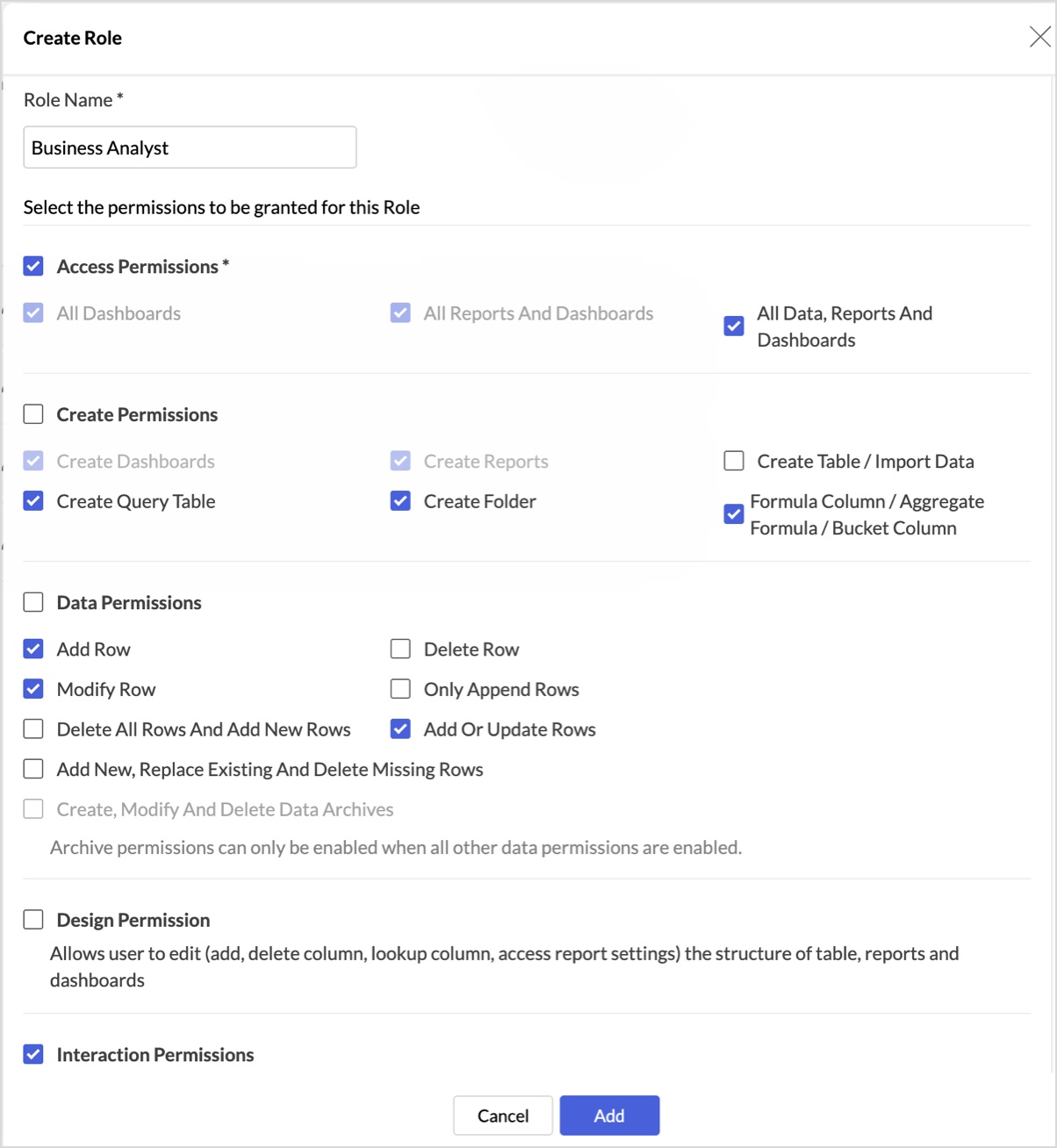Check Add New, Replace Existing And Delete Missing Rows
Image resolution: width=1057 pixels, height=1148 pixels.
pyautogui.click(x=33, y=769)
